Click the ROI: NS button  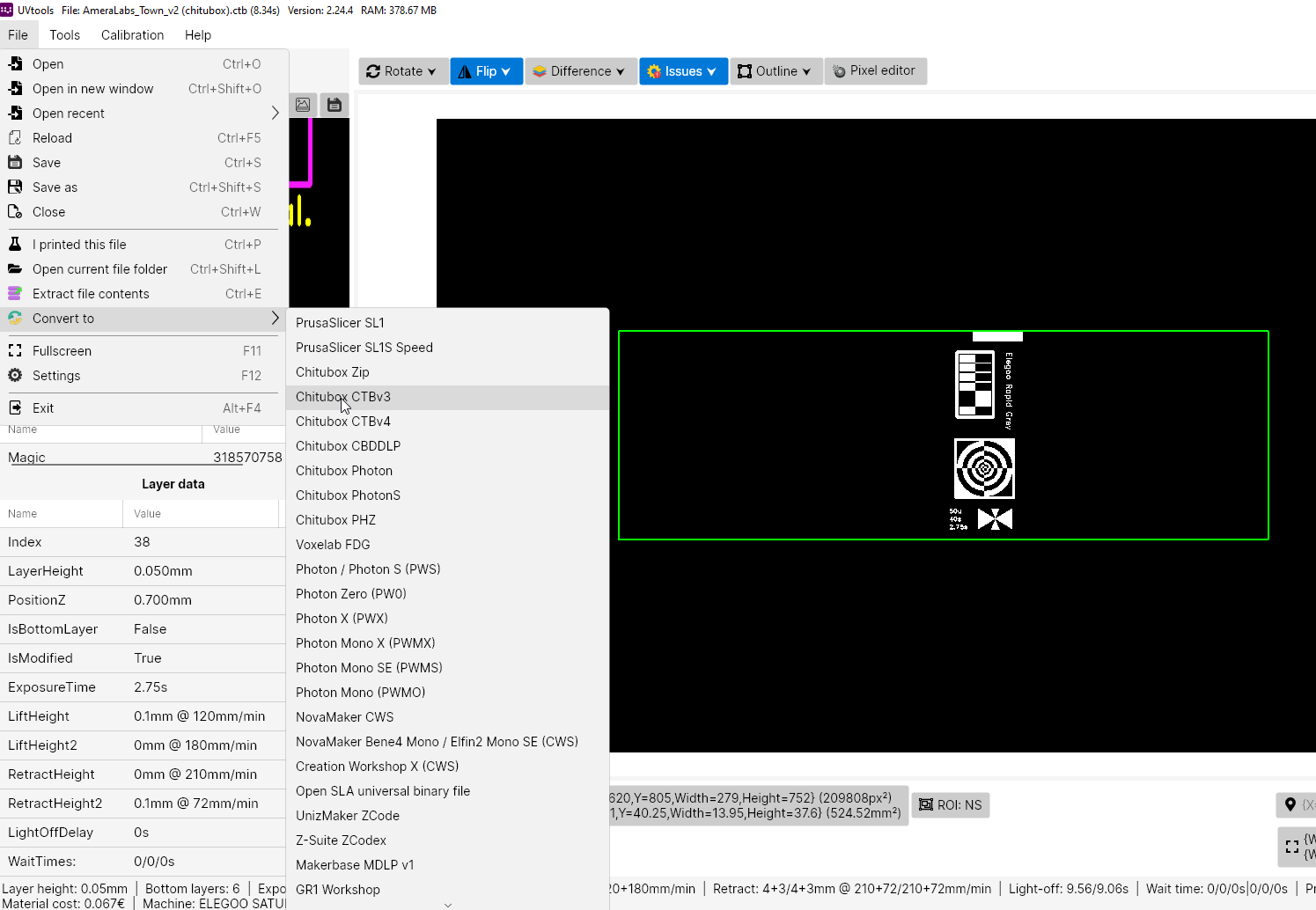click(951, 804)
